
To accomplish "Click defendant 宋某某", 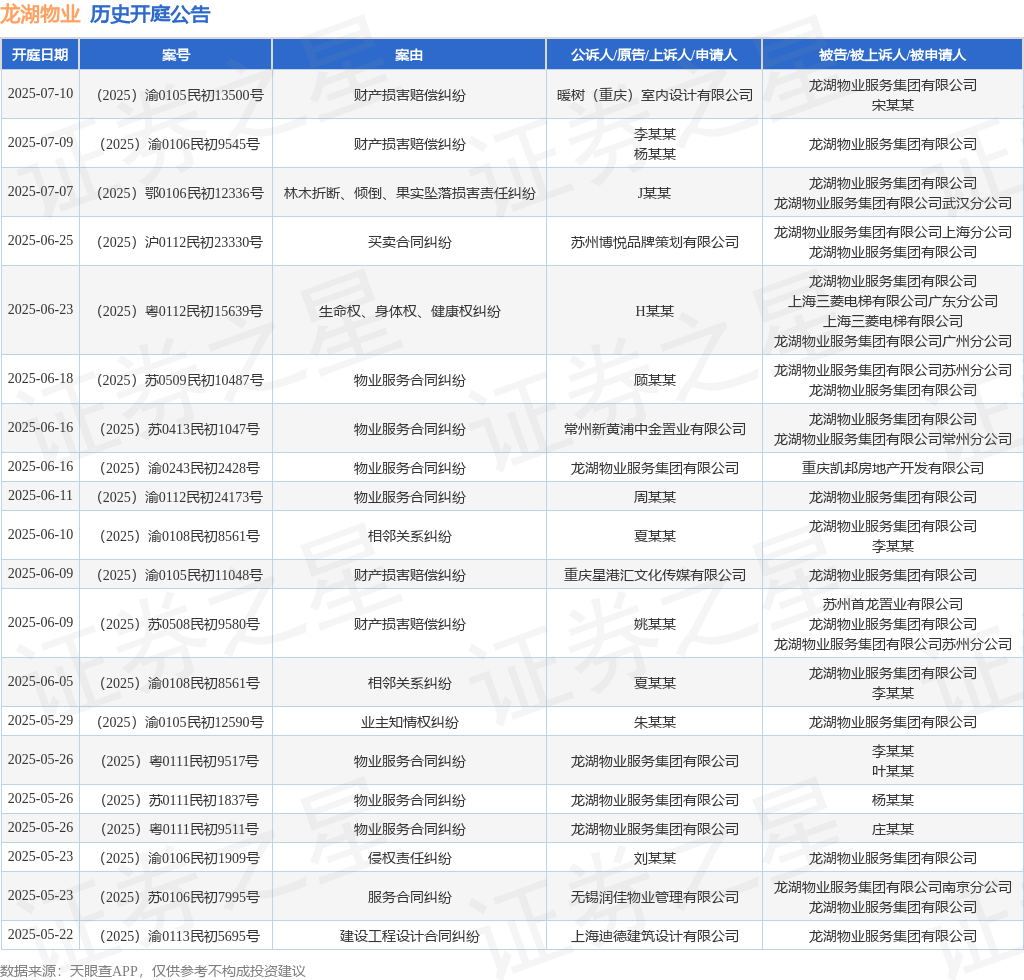I will (893, 105).
